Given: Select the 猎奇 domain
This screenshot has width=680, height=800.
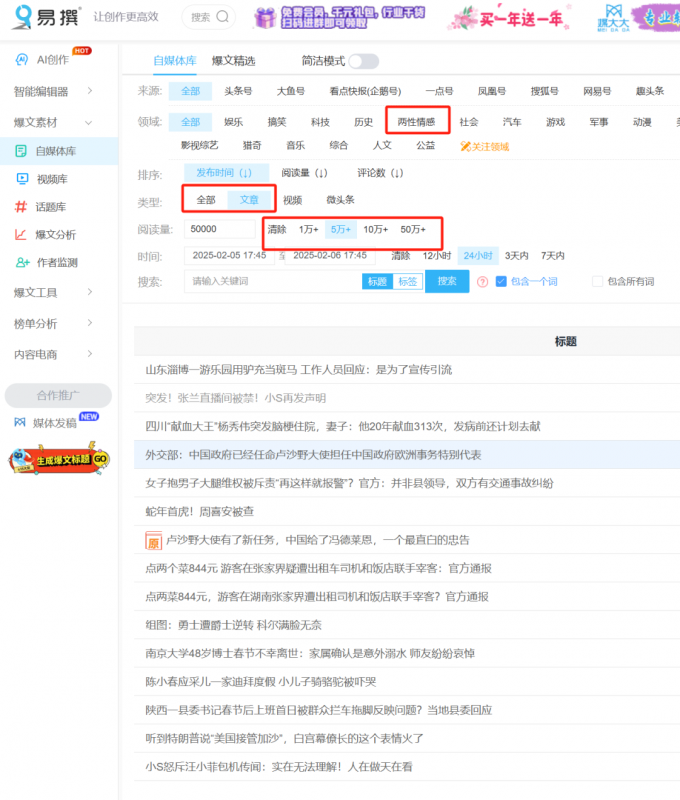Looking at the screenshot, I should (252, 146).
